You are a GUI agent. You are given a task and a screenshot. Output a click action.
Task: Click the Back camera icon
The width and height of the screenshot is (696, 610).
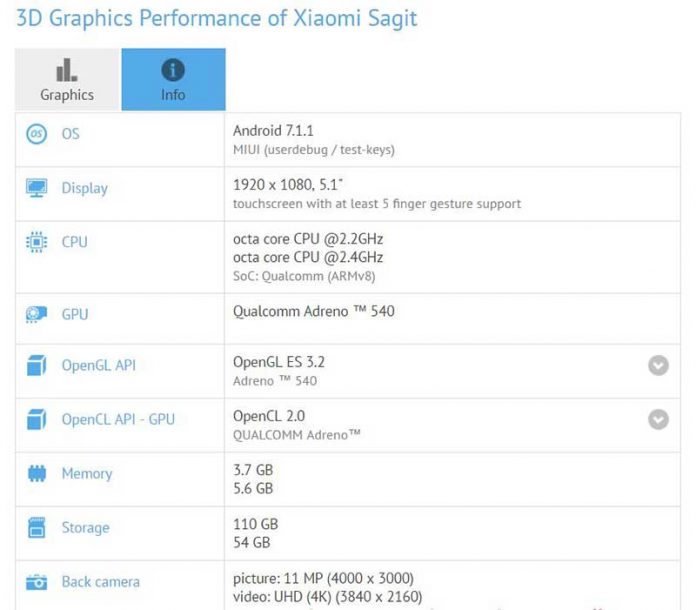(37, 582)
